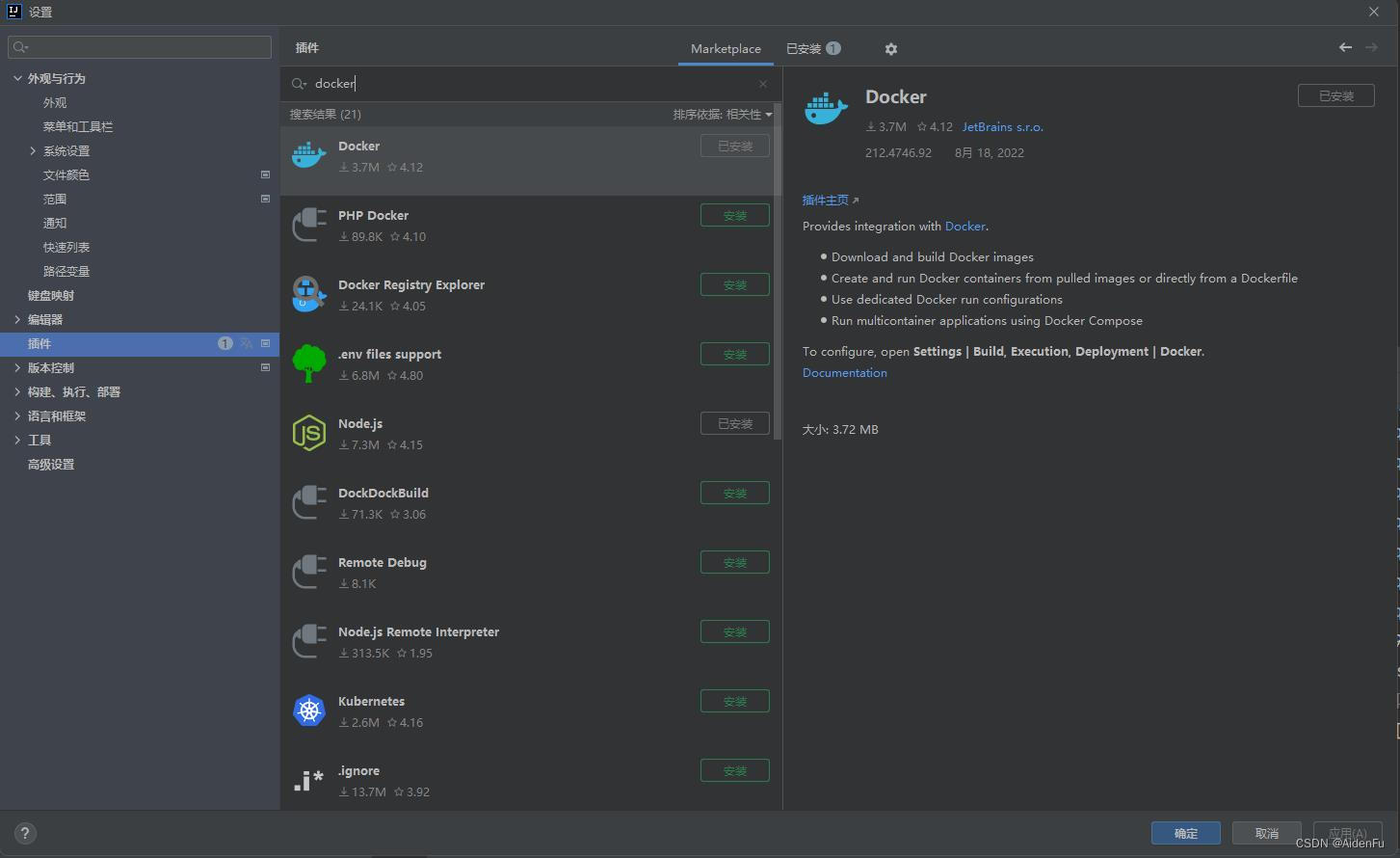Expand the 构建、执行、部署 section
The height and width of the screenshot is (858, 1400).
coord(17,391)
